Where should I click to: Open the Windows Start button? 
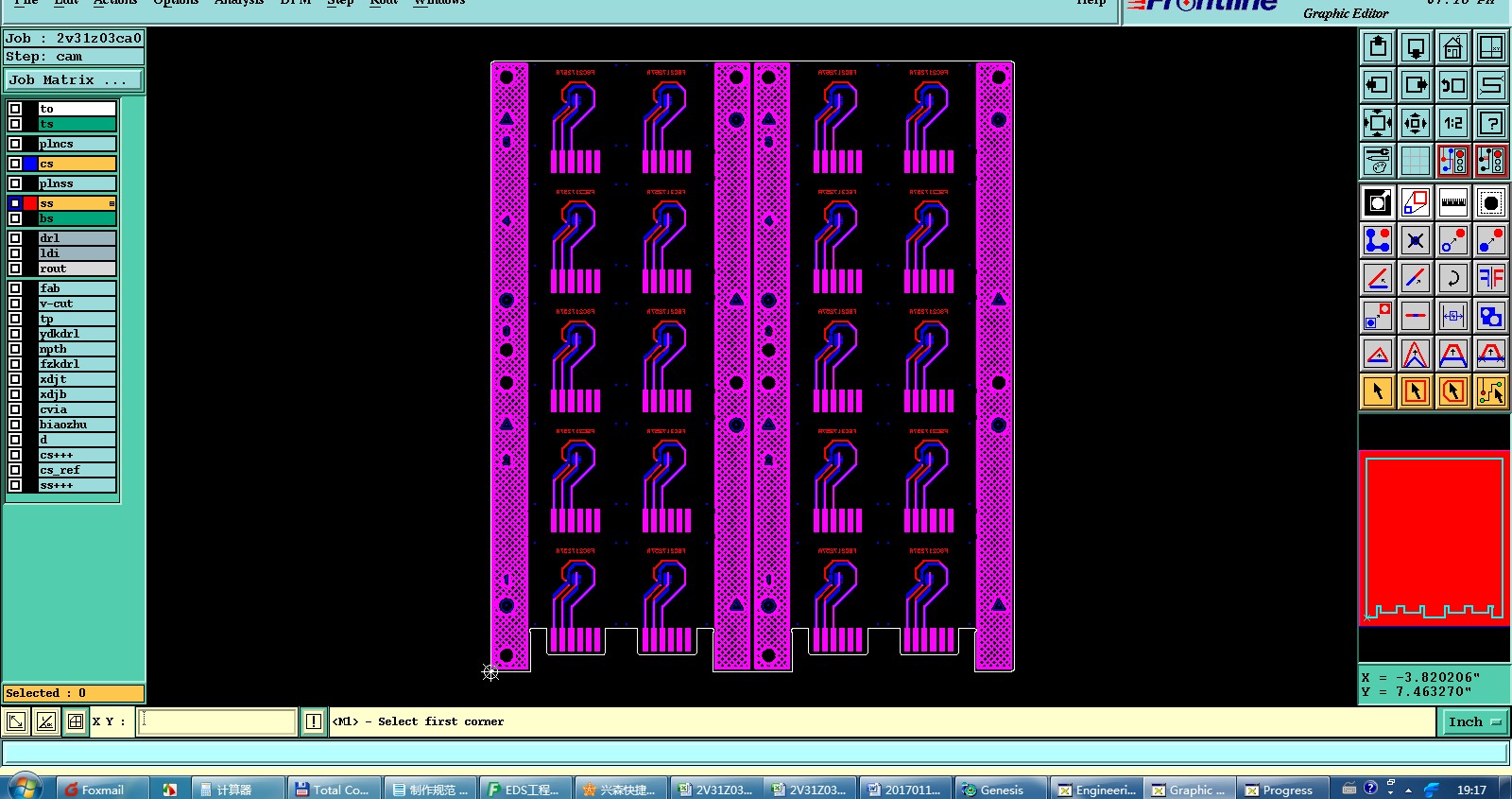click(25, 788)
